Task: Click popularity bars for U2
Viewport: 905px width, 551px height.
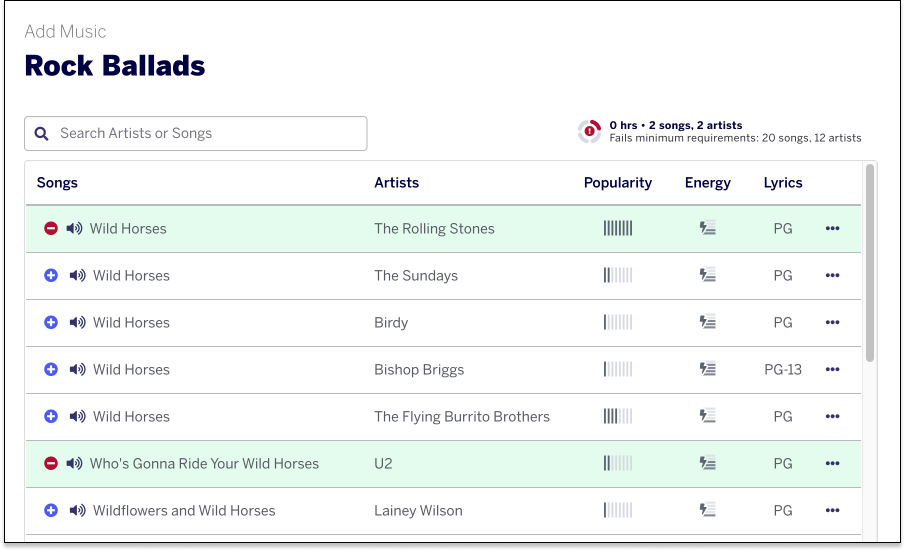Action: point(618,463)
